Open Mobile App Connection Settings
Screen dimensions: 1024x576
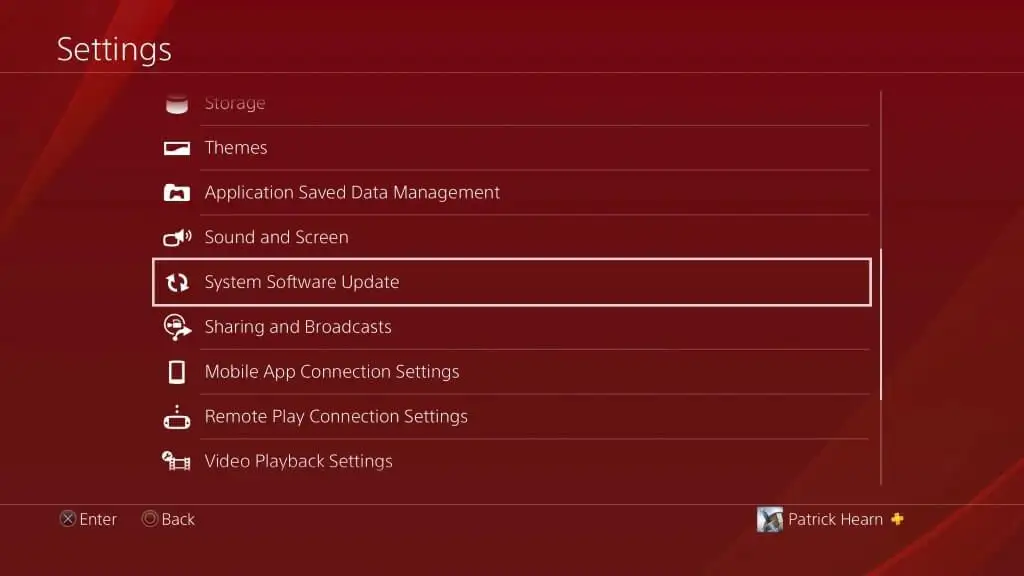[511, 372]
